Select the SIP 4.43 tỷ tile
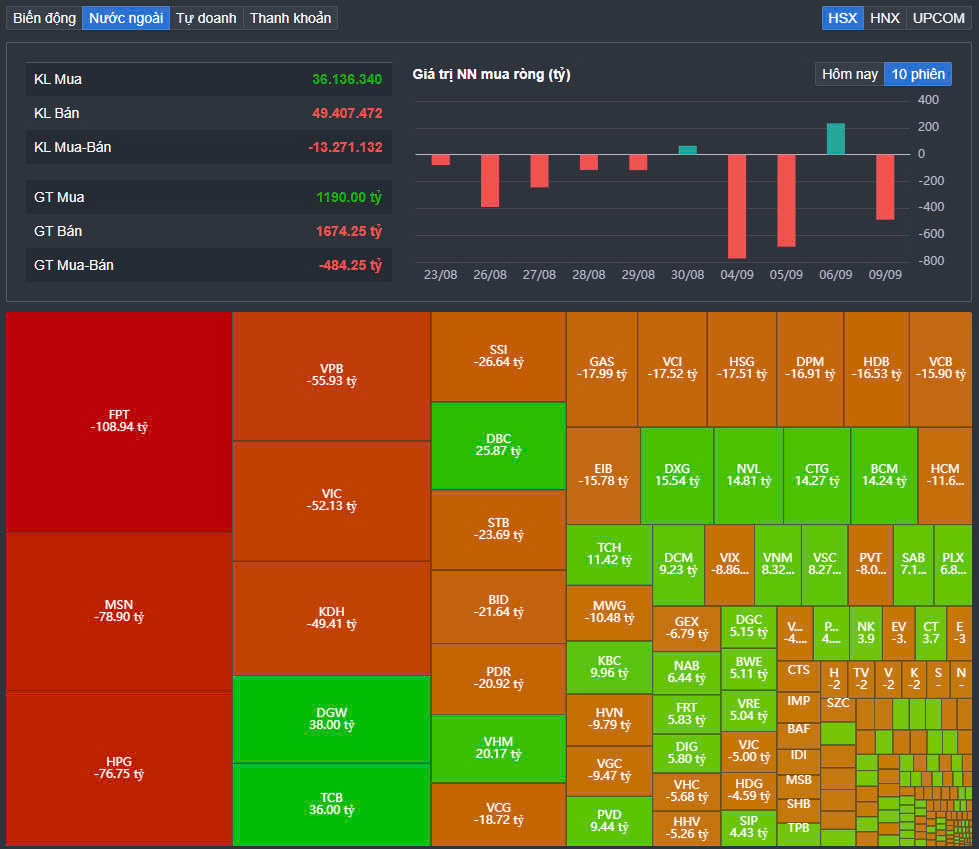 (749, 828)
